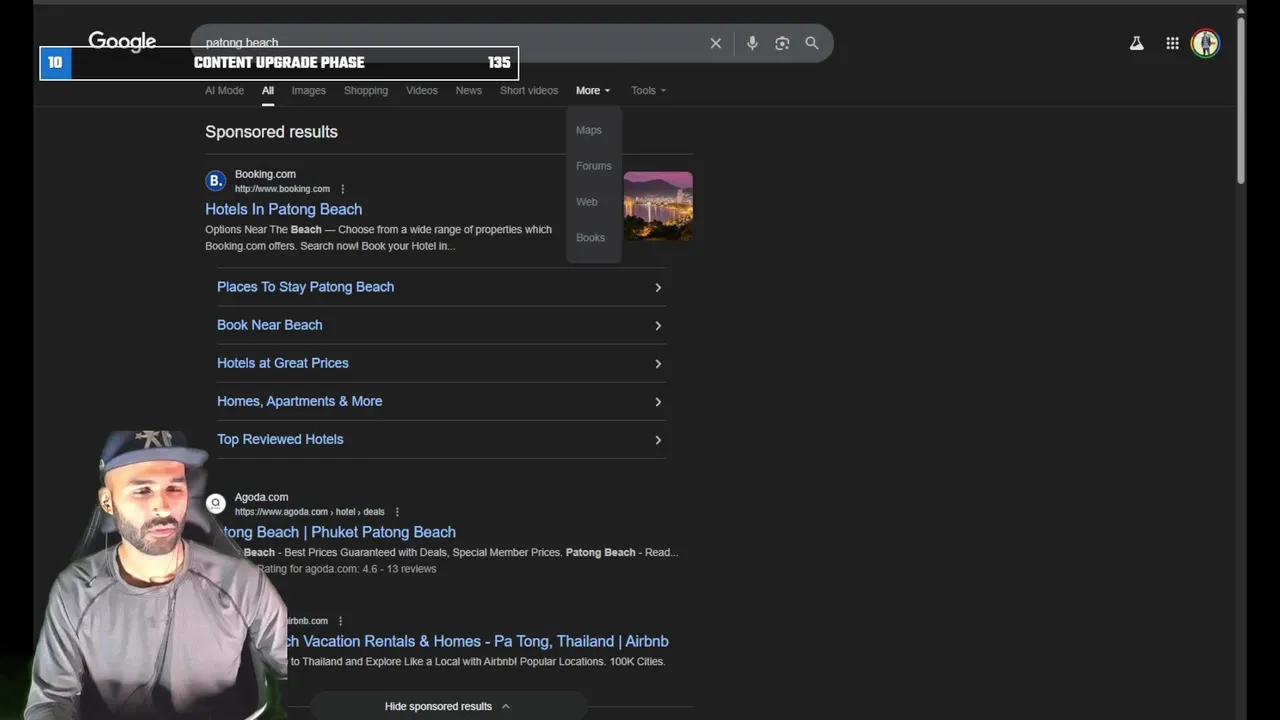The height and width of the screenshot is (720, 1280).
Task: Choose Forums from More menu
Action: (594, 166)
